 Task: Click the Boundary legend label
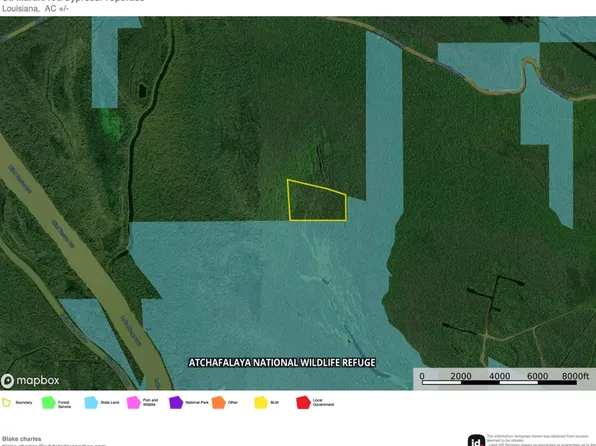pos(24,402)
